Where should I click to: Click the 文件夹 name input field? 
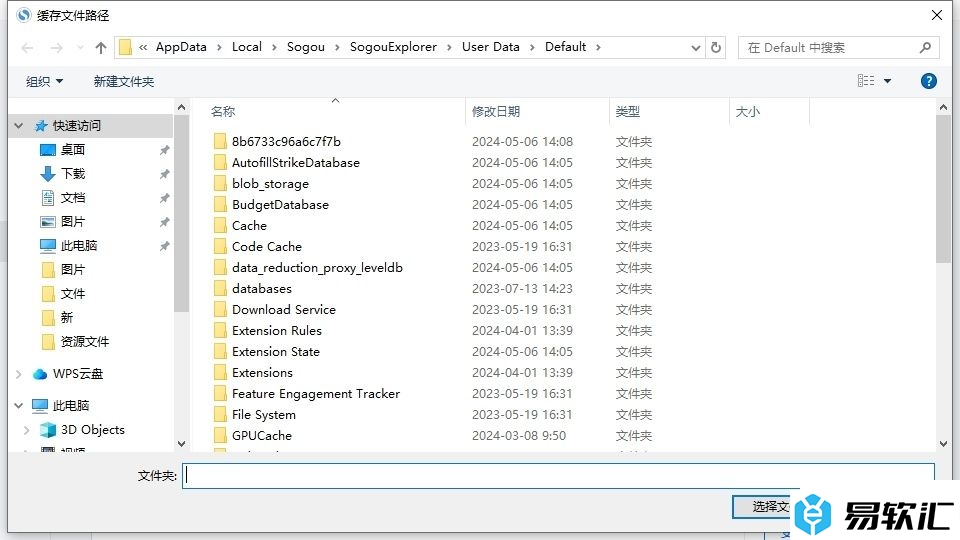pyautogui.click(x=558, y=476)
